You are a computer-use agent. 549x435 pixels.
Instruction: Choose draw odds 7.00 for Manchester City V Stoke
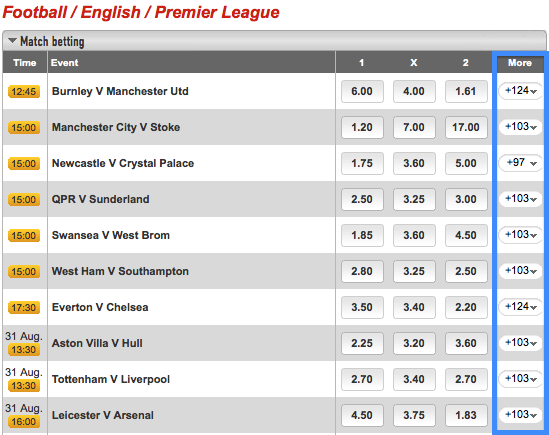click(x=414, y=127)
